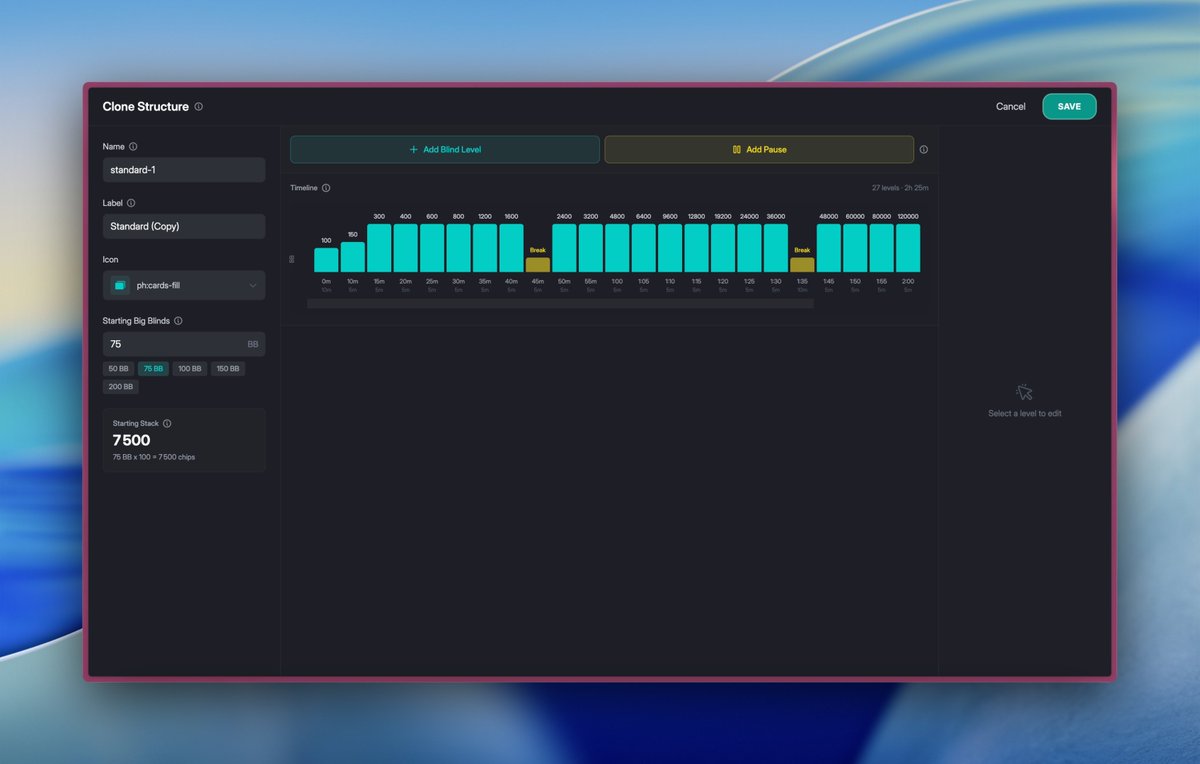
Task: Click the info icon next to Name
Action: tap(133, 147)
